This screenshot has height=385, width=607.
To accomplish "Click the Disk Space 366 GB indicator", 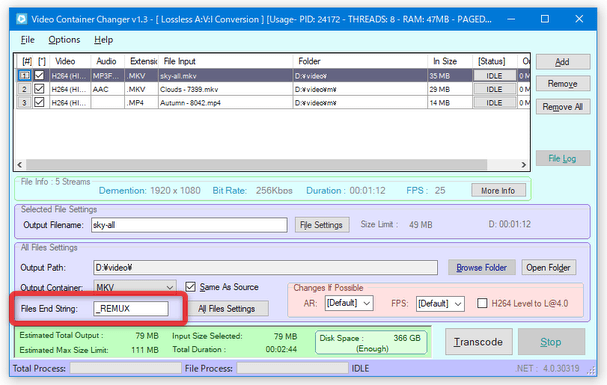I will 371,342.
